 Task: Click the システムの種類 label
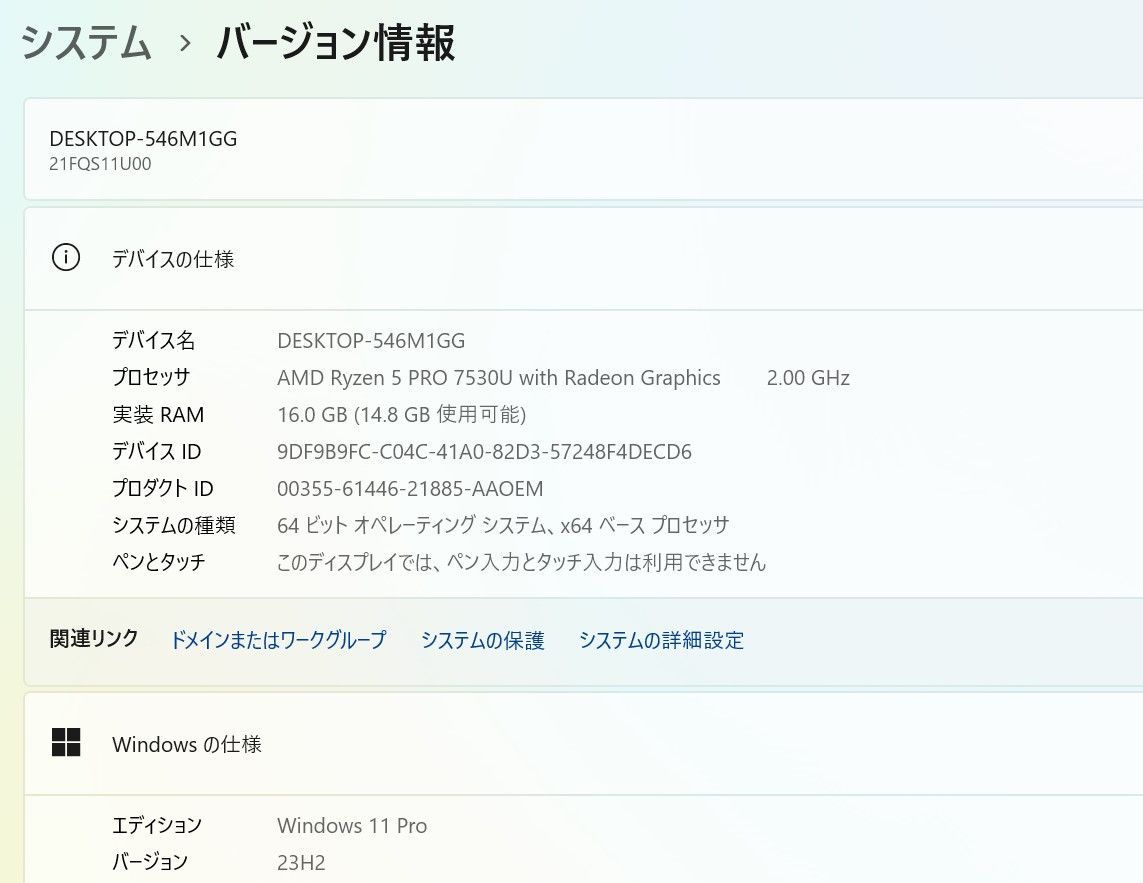173,525
